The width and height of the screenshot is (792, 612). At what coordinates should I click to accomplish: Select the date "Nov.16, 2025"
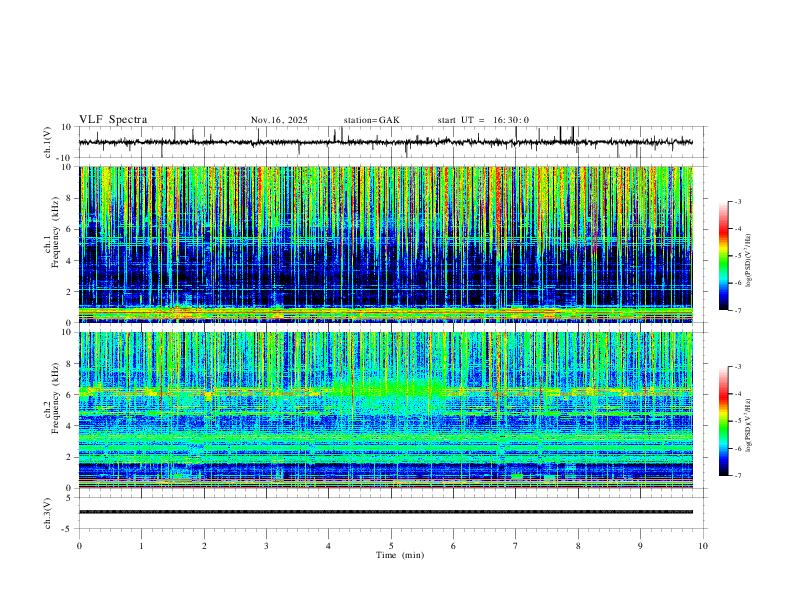(279, 120)
